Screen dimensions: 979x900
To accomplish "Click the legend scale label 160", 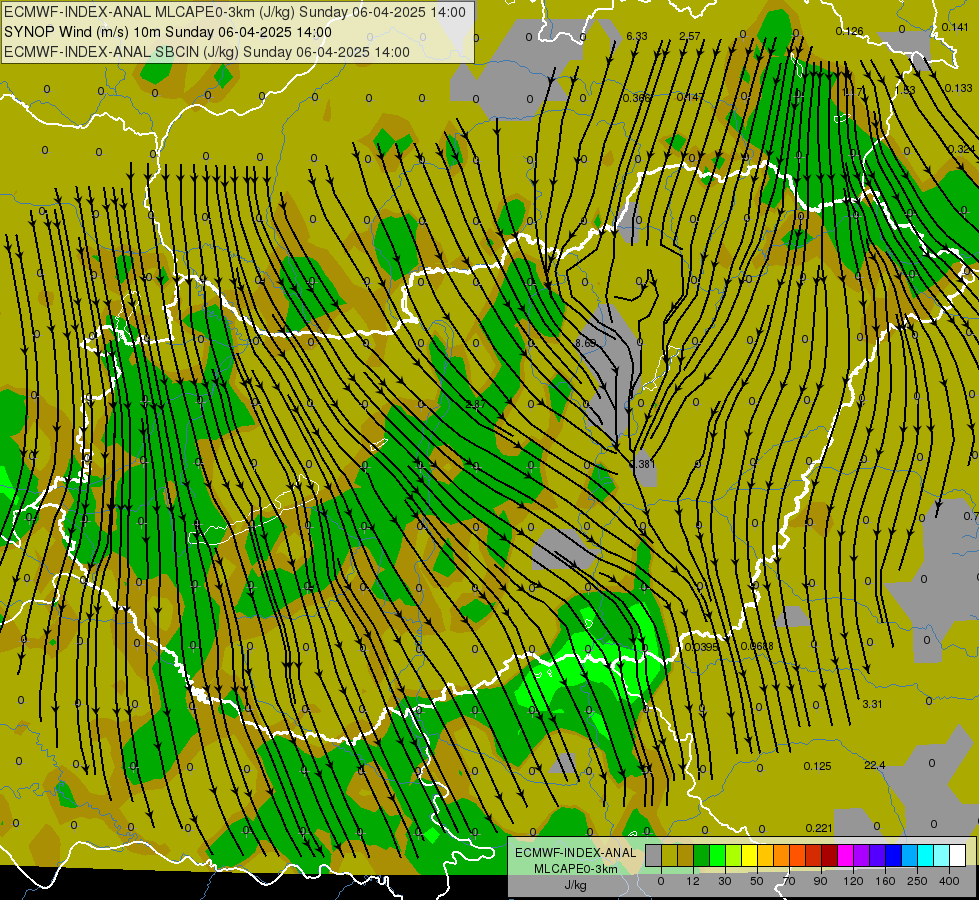I will tap(886, 881).
